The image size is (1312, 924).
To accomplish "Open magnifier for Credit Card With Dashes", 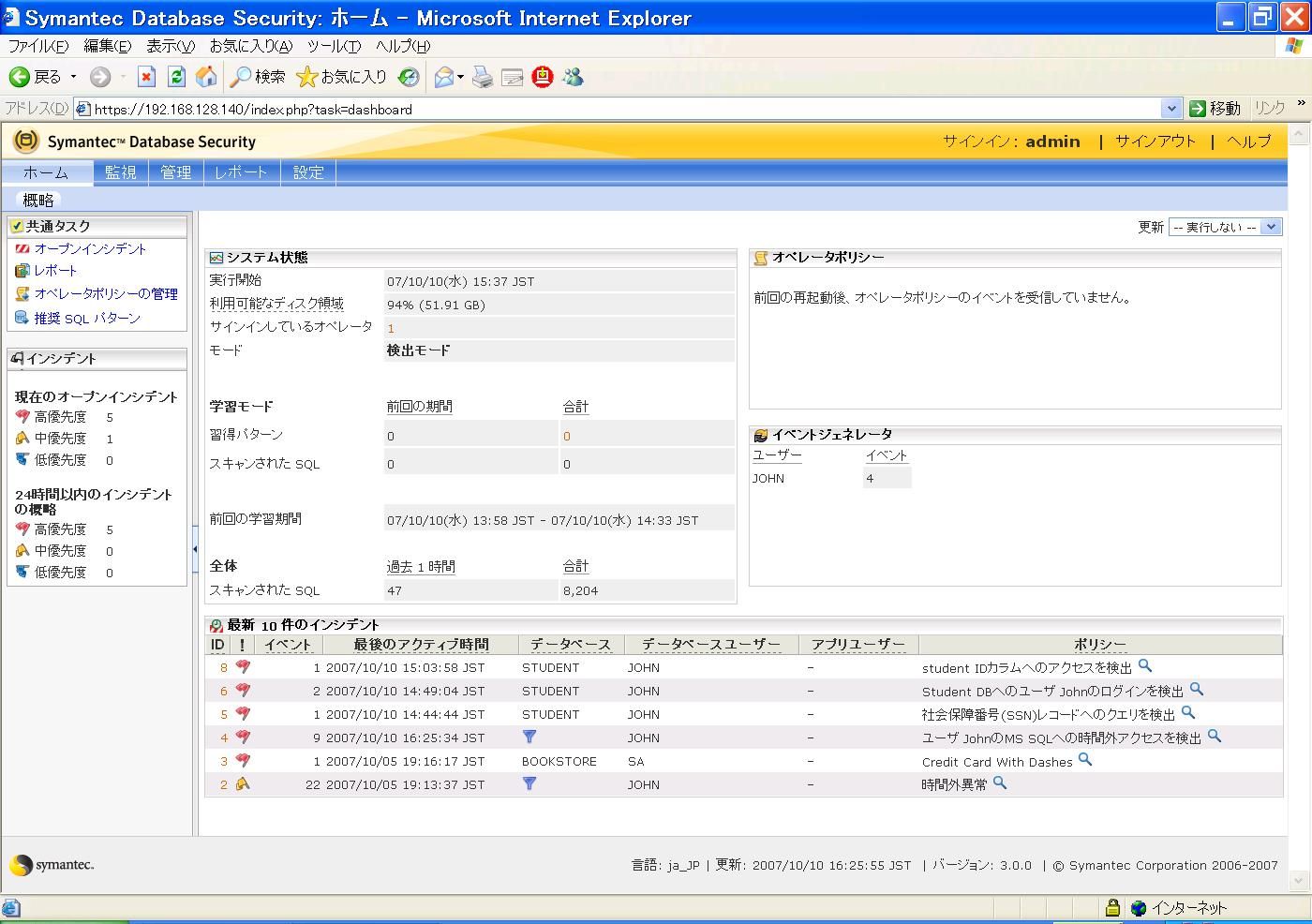I will tap(1084, 760).
